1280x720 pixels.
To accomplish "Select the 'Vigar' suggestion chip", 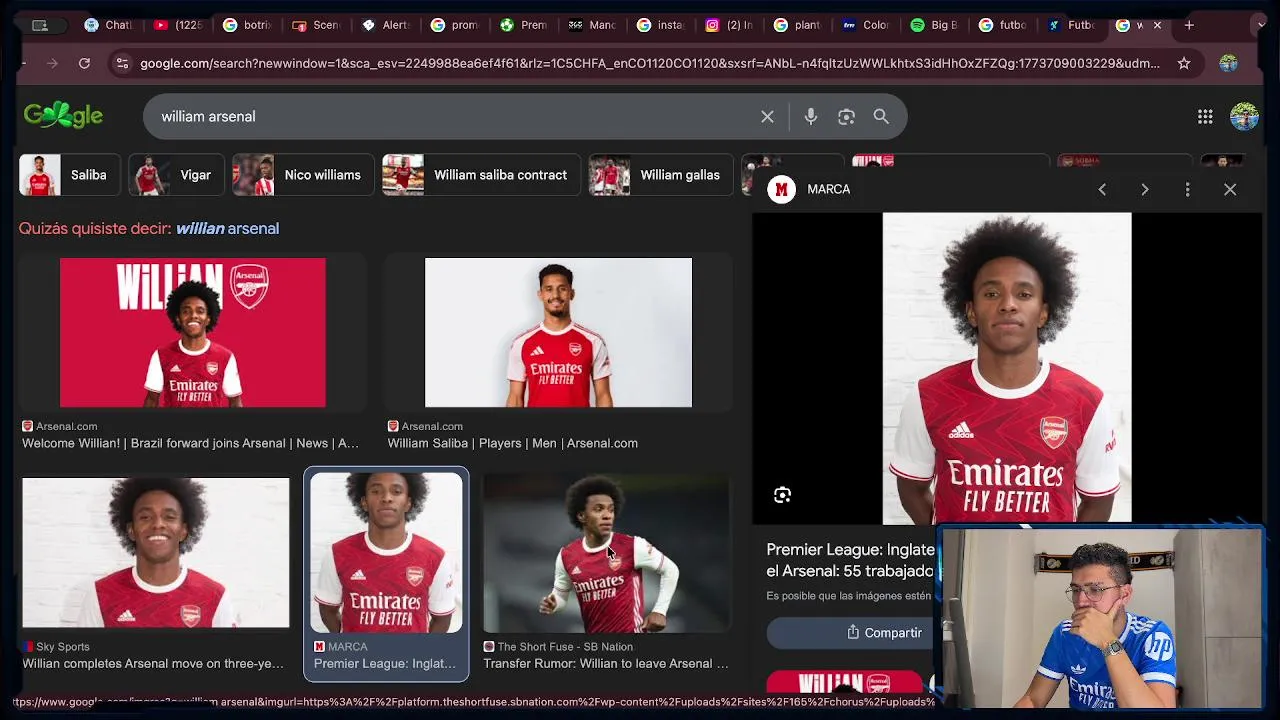I will [x=176, y=175].
